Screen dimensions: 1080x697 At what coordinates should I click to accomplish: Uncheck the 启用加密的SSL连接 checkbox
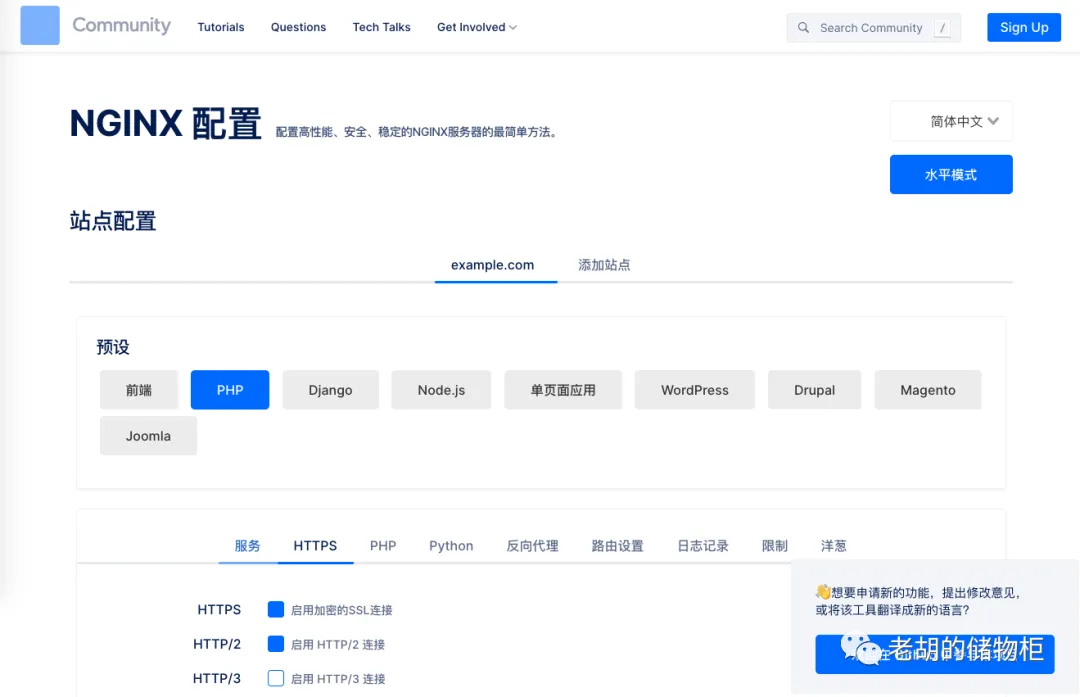pyautogui.click(x=276, y=610)
